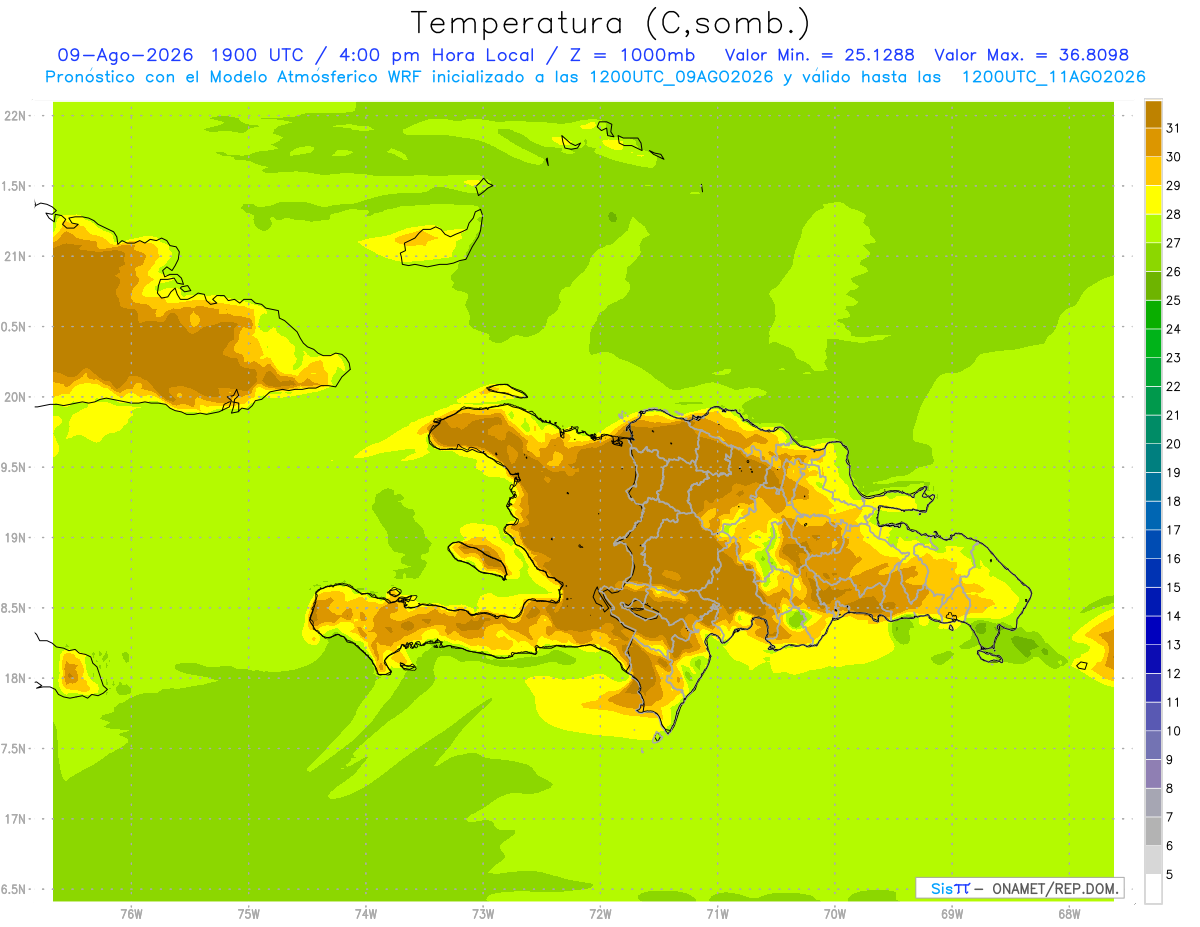The height and width of the screenshot is (927, 1200).
Task: Click the "68W" longitude label
Action: [1069, 913]
